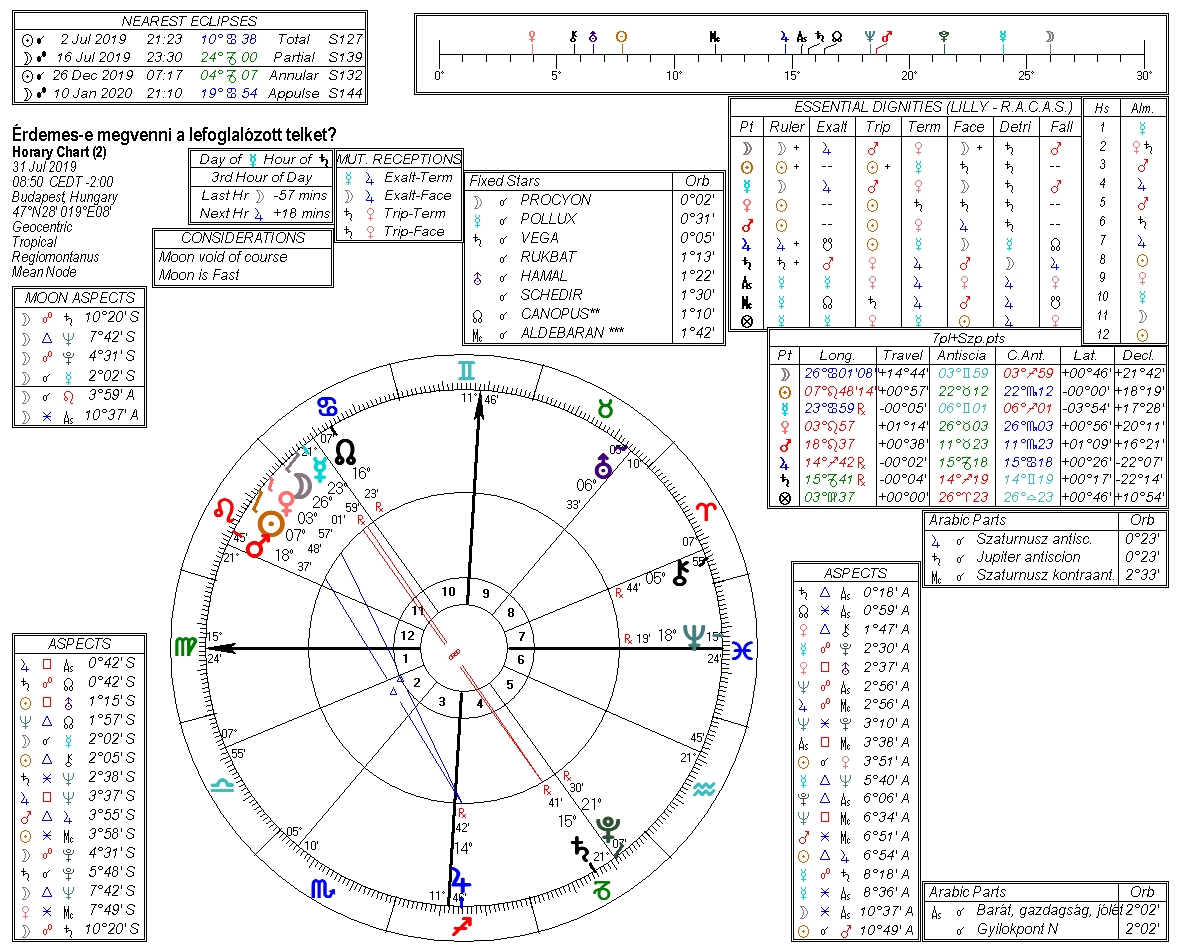Image resolution: width=1181 pixels, height=951 pixels.
Task: Click the Uranus glyph inside the chart wheel
Action: click(603, 466)
